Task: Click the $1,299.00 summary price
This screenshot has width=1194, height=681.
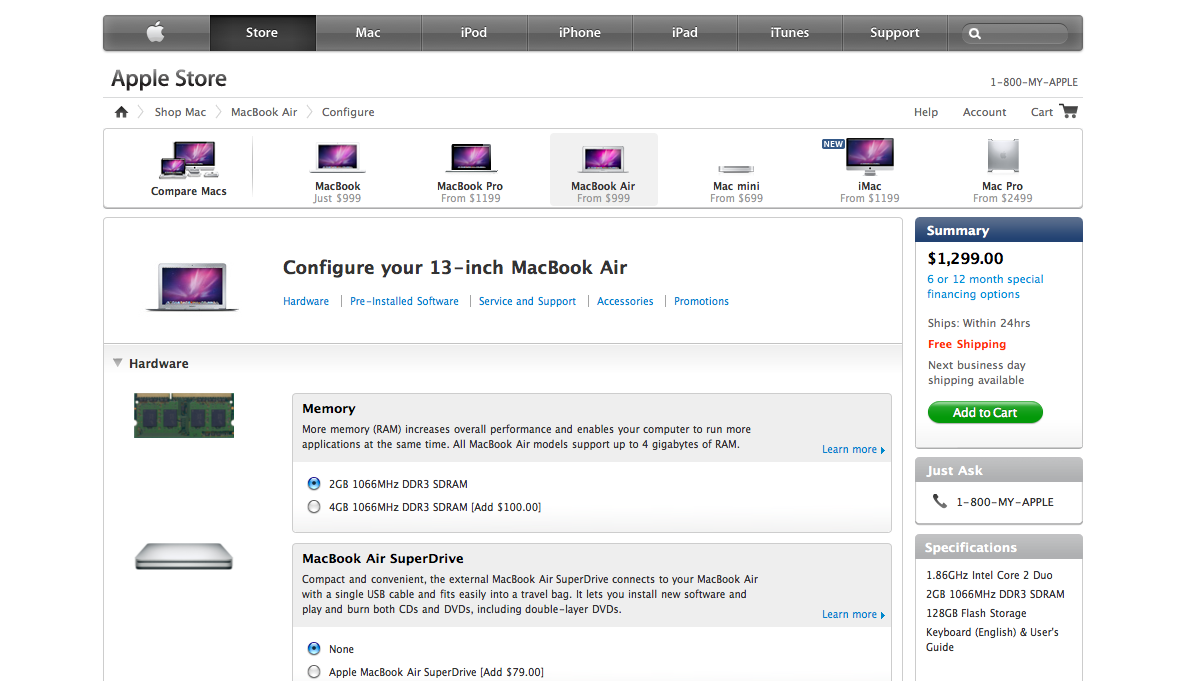Action: [x=966, y=259]
